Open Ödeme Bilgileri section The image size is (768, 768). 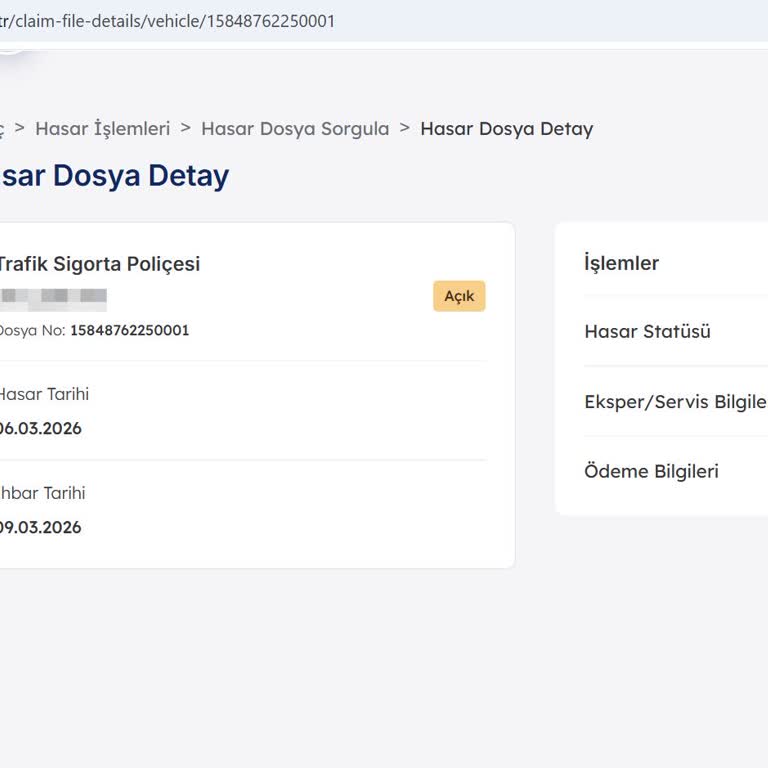651,471
